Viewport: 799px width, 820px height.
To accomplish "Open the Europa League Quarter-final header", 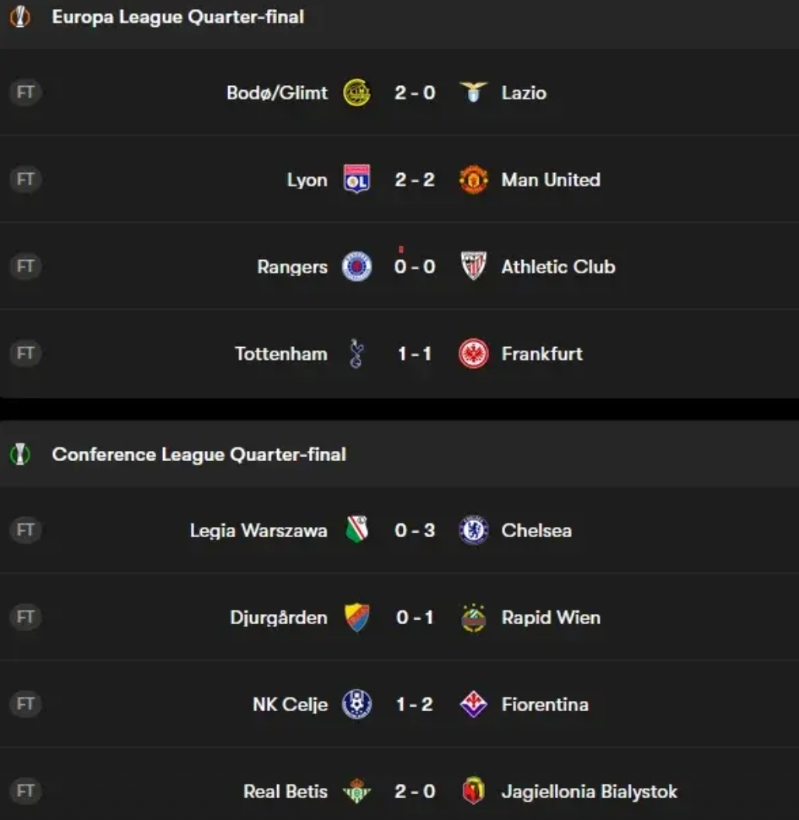I will click(x=178, y=17).
